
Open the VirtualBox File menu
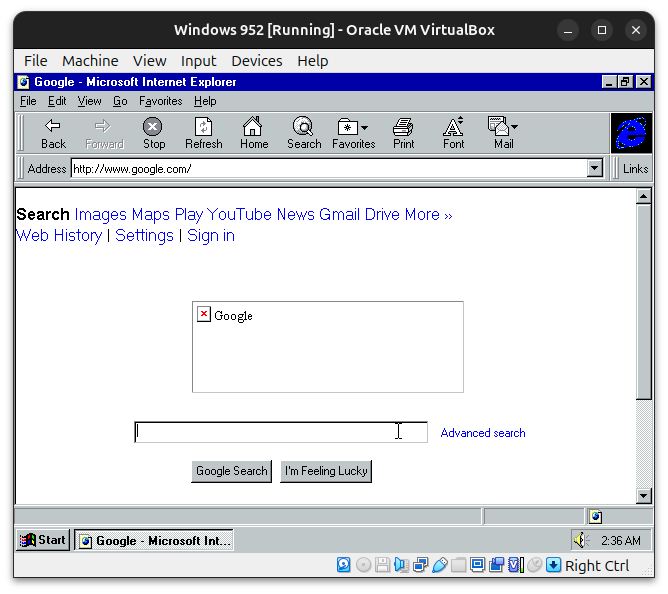pyautogui.click(x=35, y=61)
